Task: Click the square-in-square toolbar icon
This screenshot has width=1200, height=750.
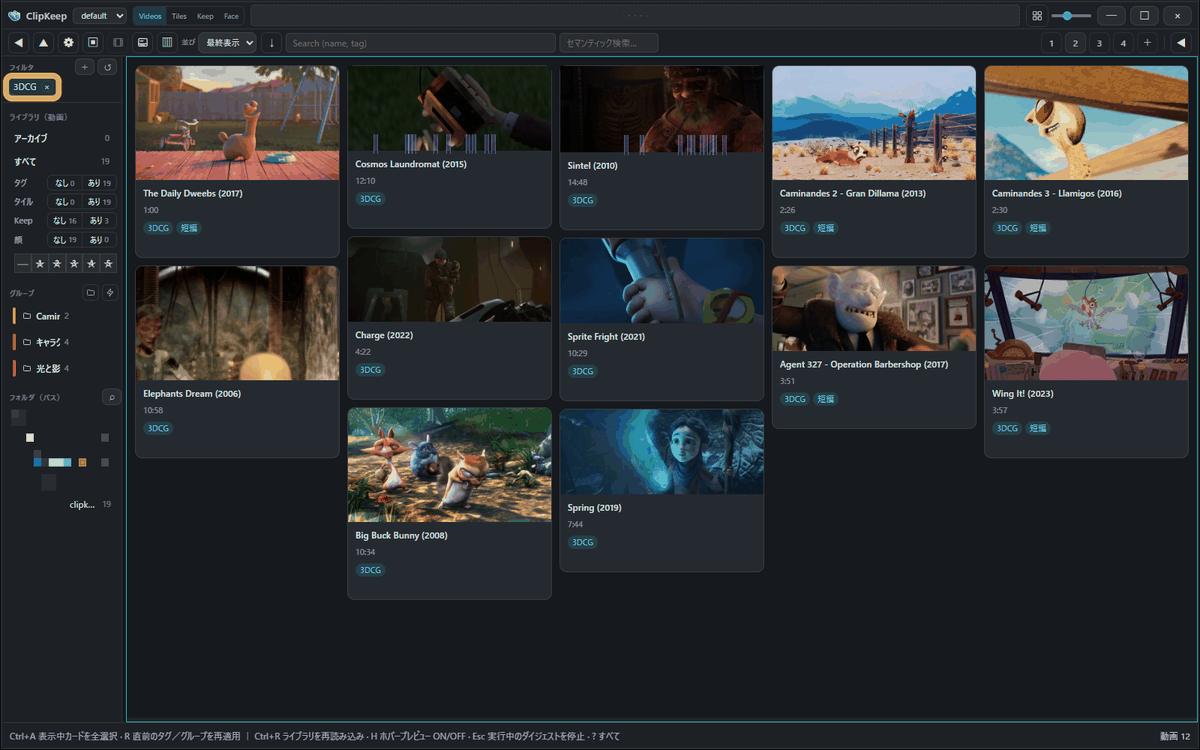Action: [x=93, y=42]
